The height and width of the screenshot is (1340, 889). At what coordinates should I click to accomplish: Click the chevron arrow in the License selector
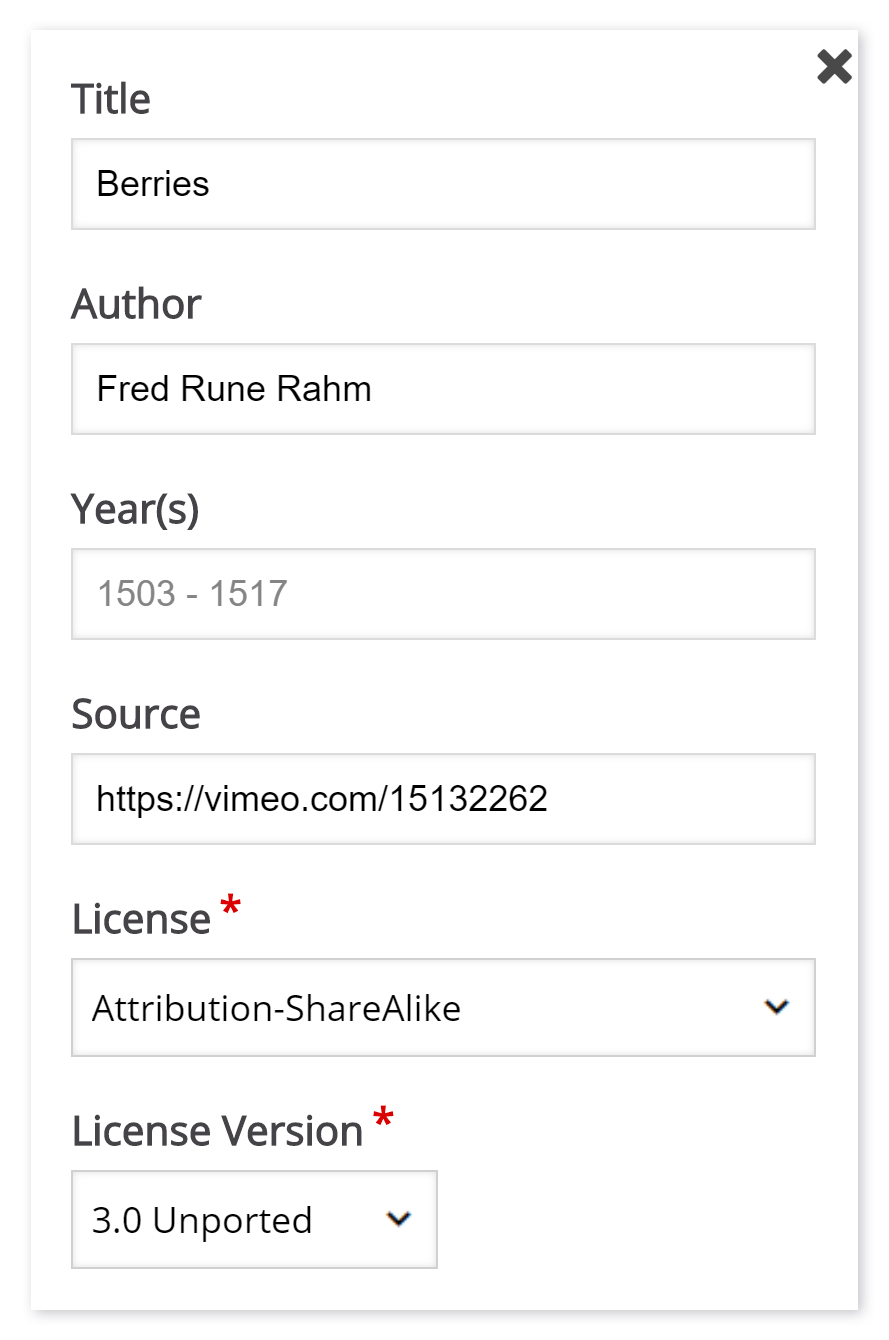pyautogui.click(x=777, y=1007)
